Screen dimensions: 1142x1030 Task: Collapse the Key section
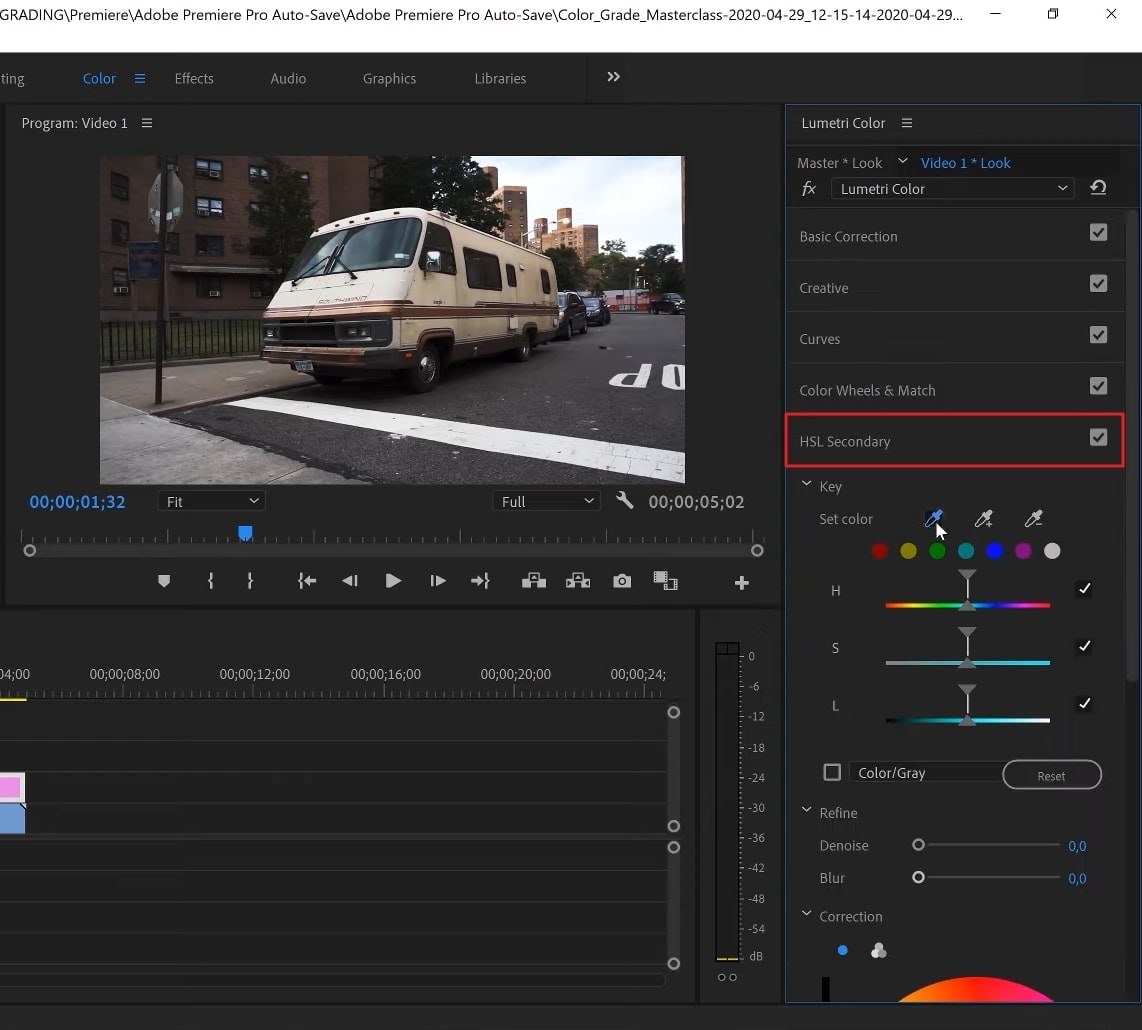tap(806, 485)
